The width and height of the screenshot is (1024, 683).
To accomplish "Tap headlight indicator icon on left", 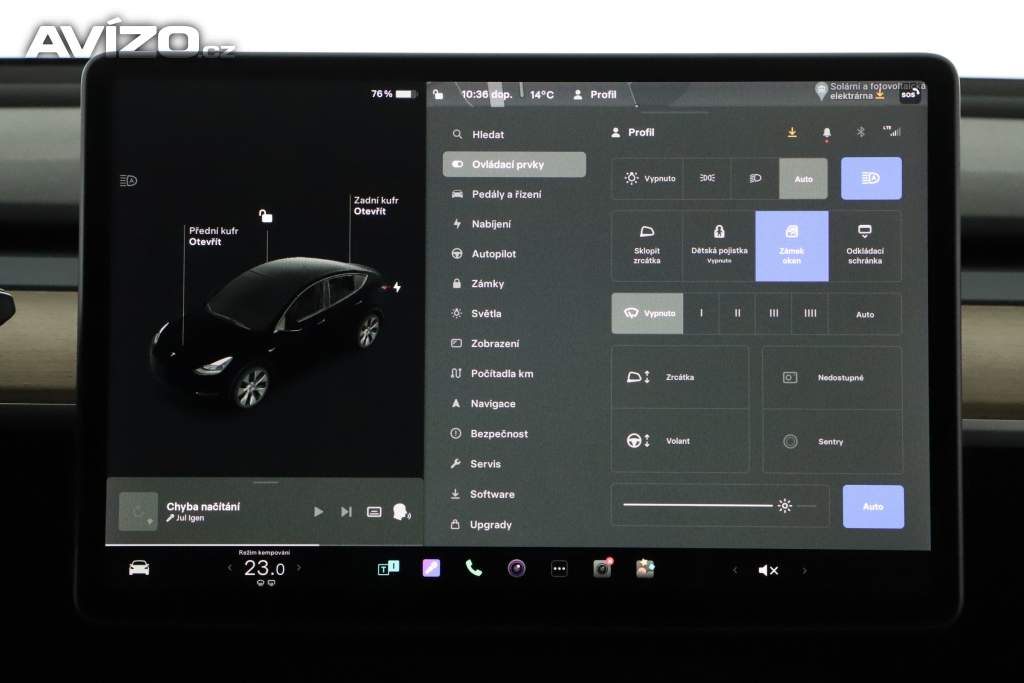I will [x=129, y=180].
